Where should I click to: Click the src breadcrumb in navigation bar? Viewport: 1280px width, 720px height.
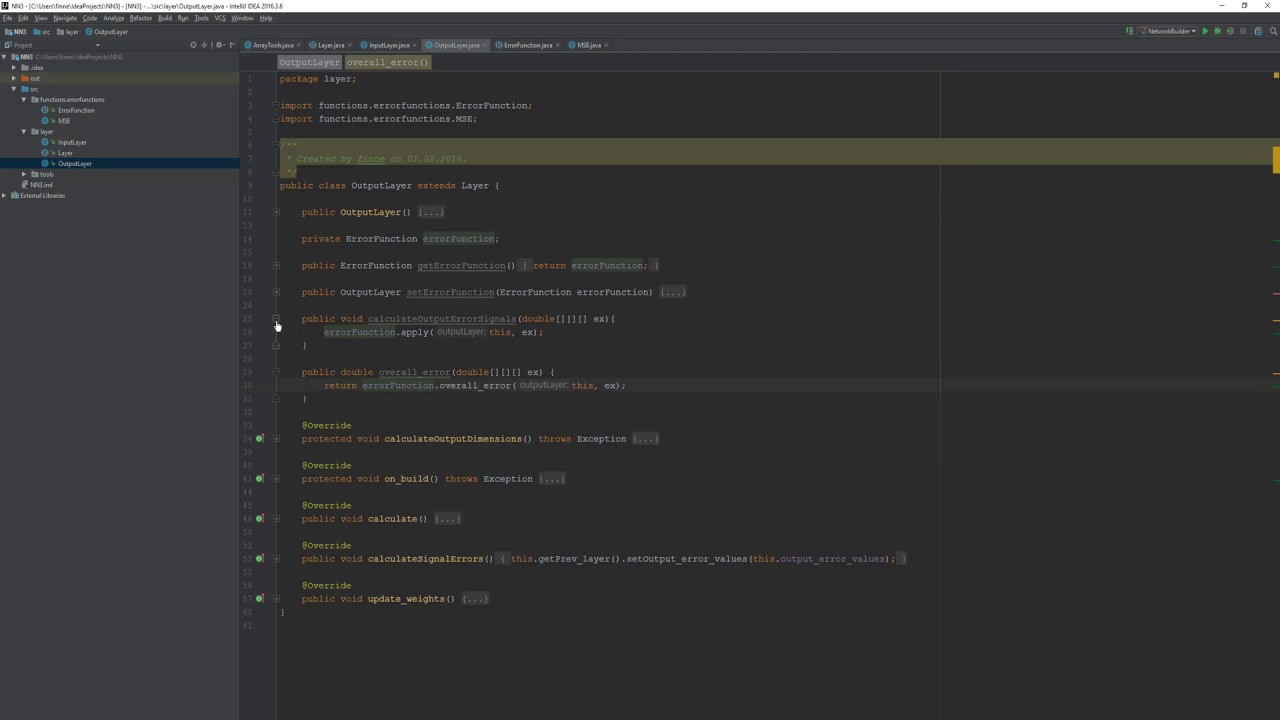pyautogui.click(x=42, y=32)
